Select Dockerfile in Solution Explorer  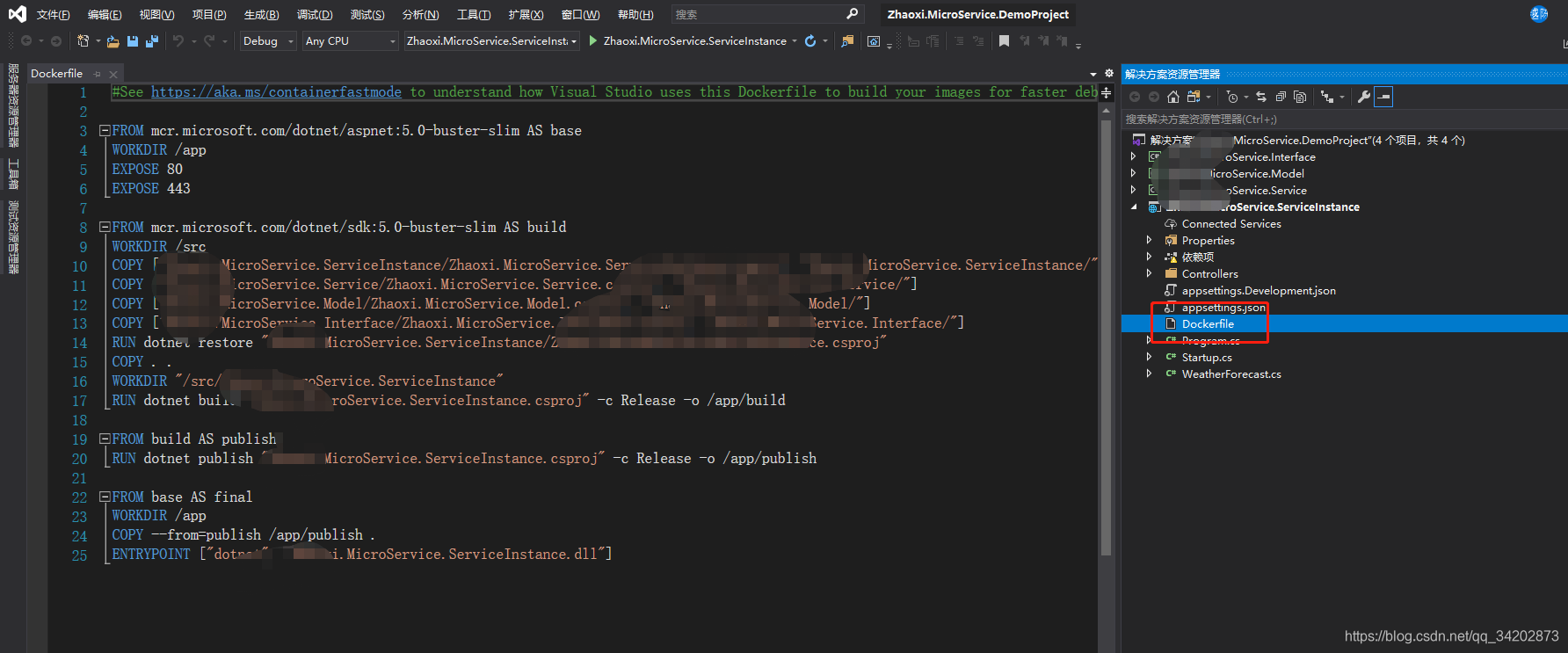point(1208,323)
